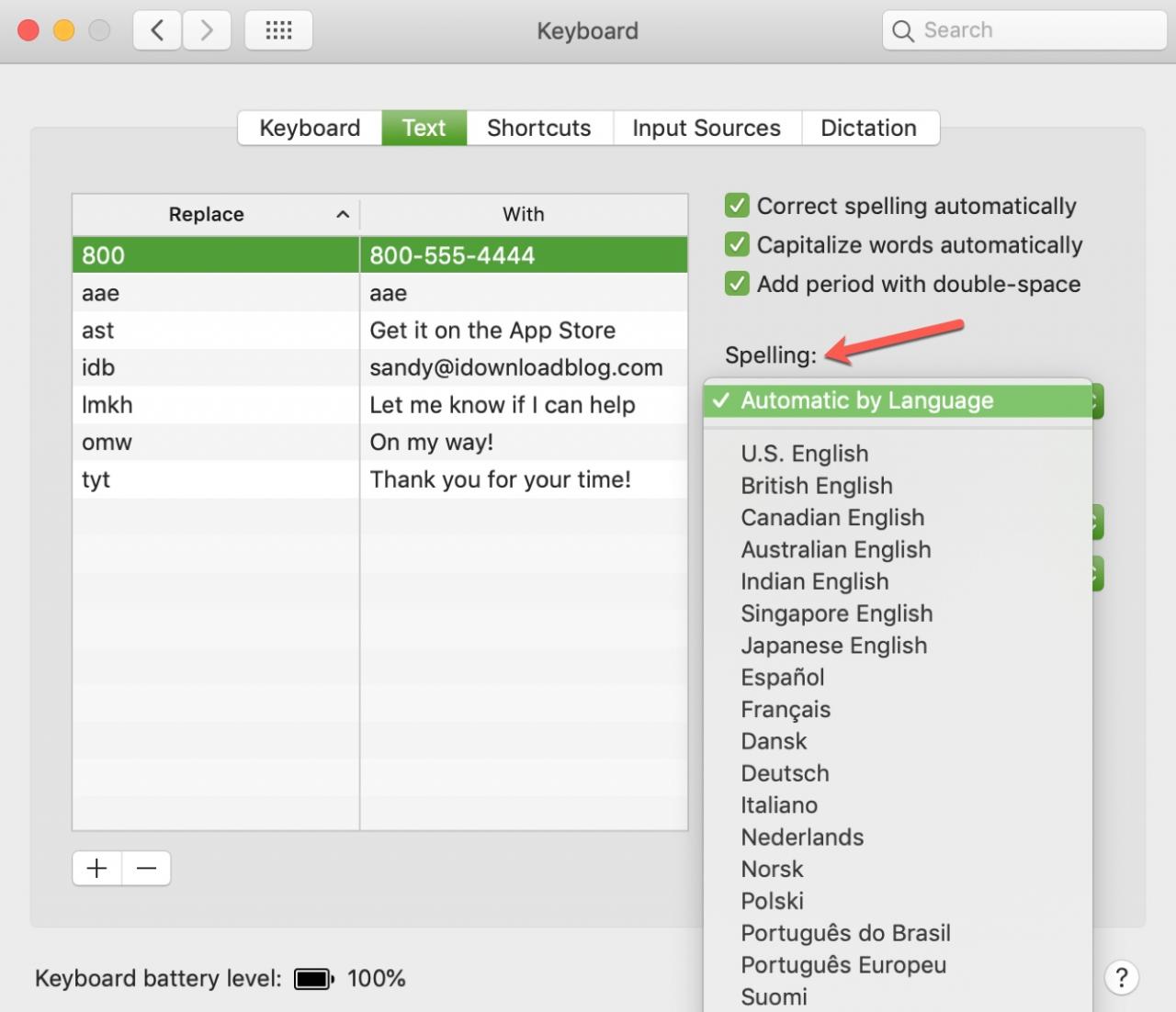Choose British English from spelling list

pos(816,486)
